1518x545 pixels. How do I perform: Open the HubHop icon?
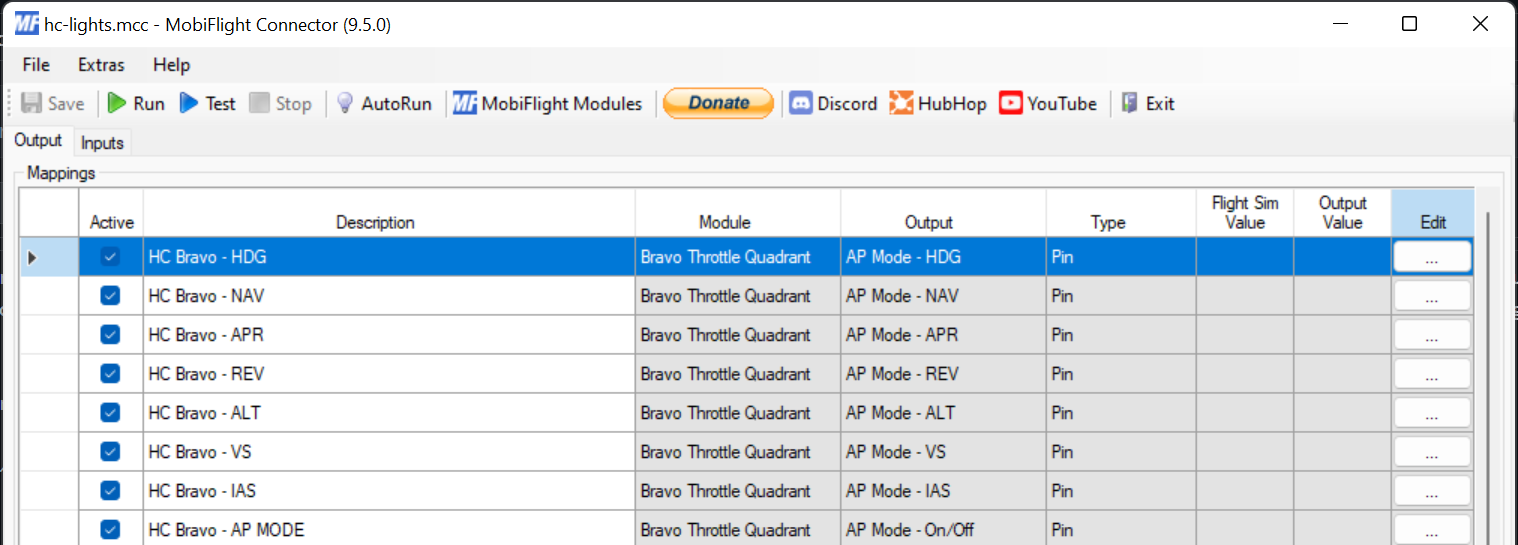[902, 103]
